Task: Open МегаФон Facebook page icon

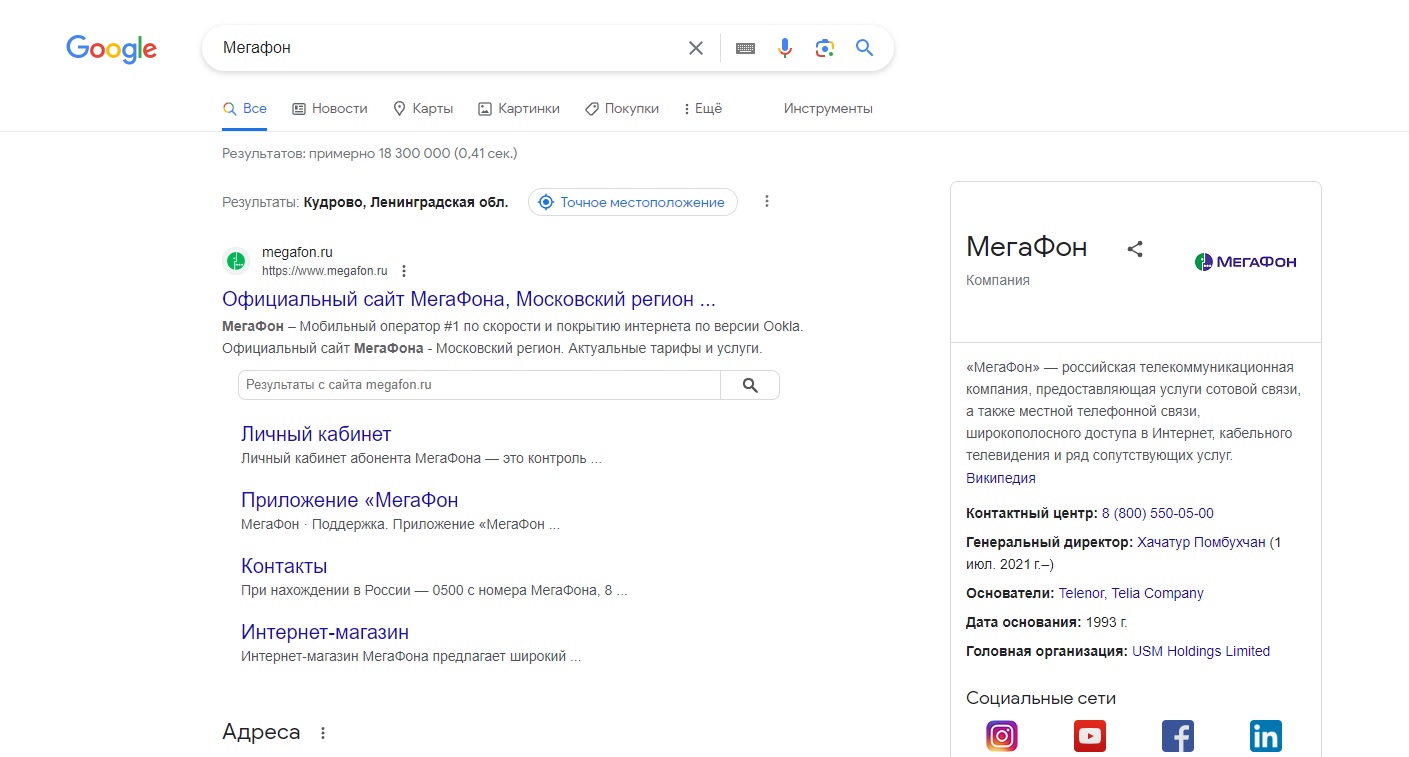Action: click(x=1178, y=736)
